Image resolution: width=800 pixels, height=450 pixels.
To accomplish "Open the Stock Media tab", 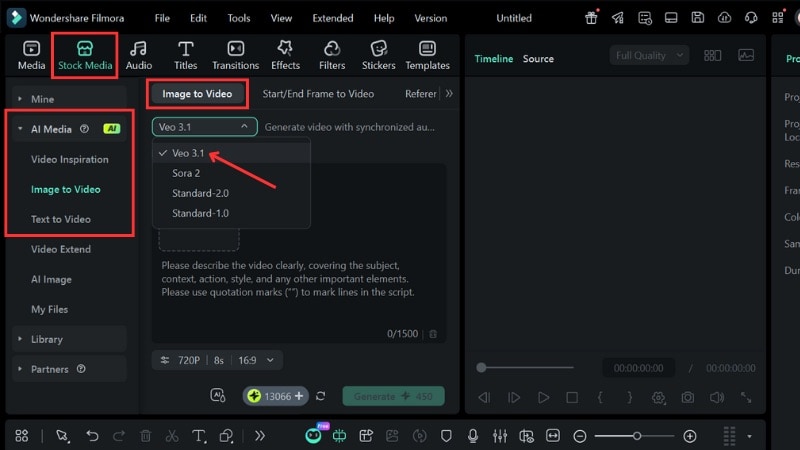I will click(85, 55).
